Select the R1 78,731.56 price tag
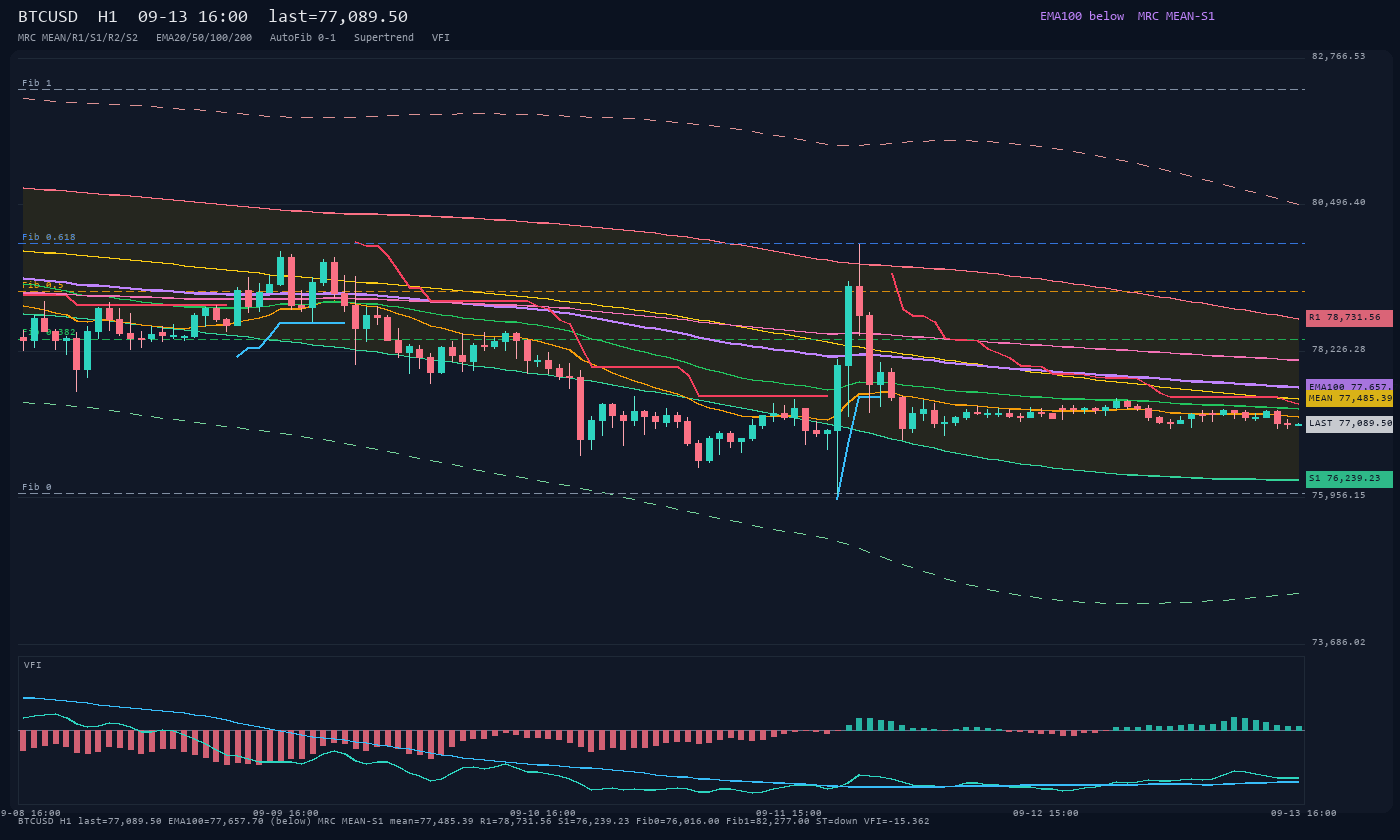 pyautogui.click(x=1349, y=318)
